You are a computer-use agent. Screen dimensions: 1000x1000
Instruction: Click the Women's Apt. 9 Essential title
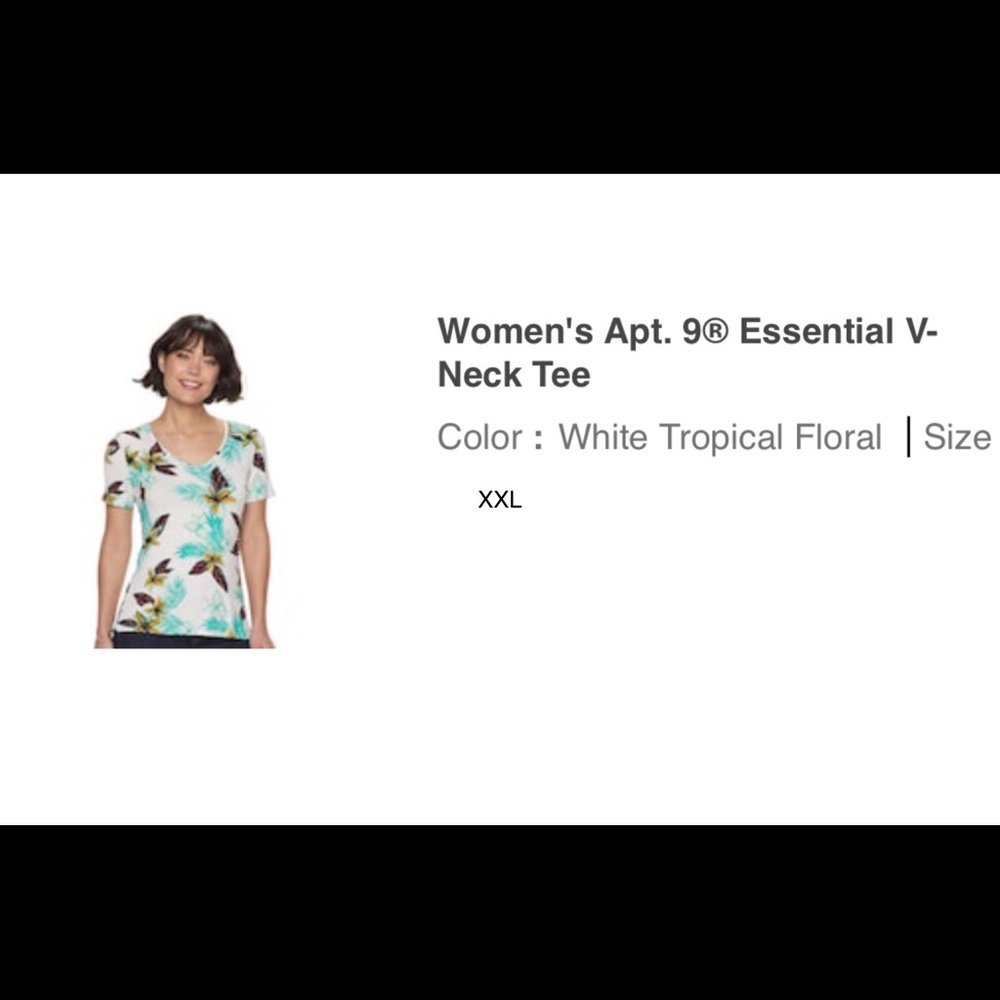click(x=688, y=352)
